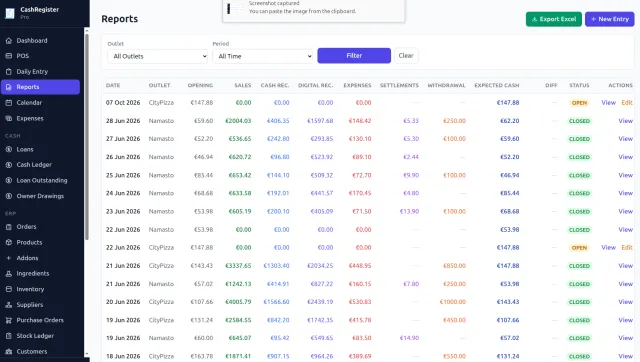
Task: Click the Addons plus icon
Action: click(x=9, y=258)
